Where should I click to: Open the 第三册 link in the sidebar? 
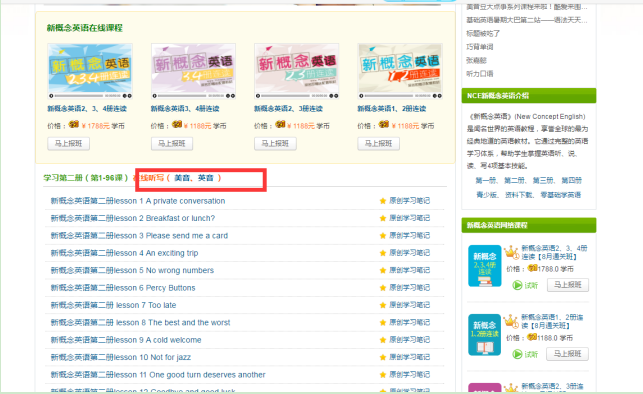pos(543,180)
